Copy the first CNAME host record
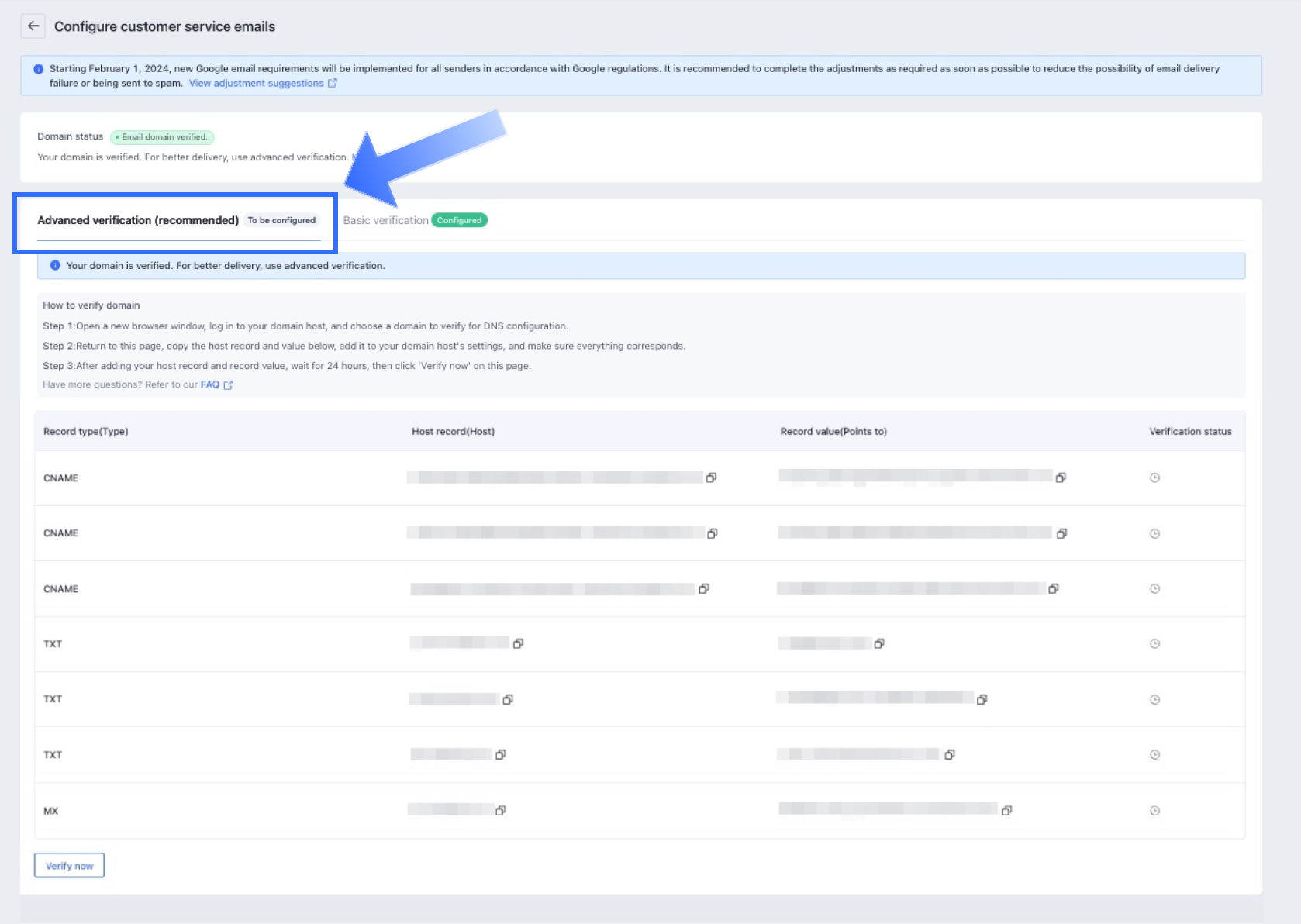The image size is (1301, 924). click(711, 478)
